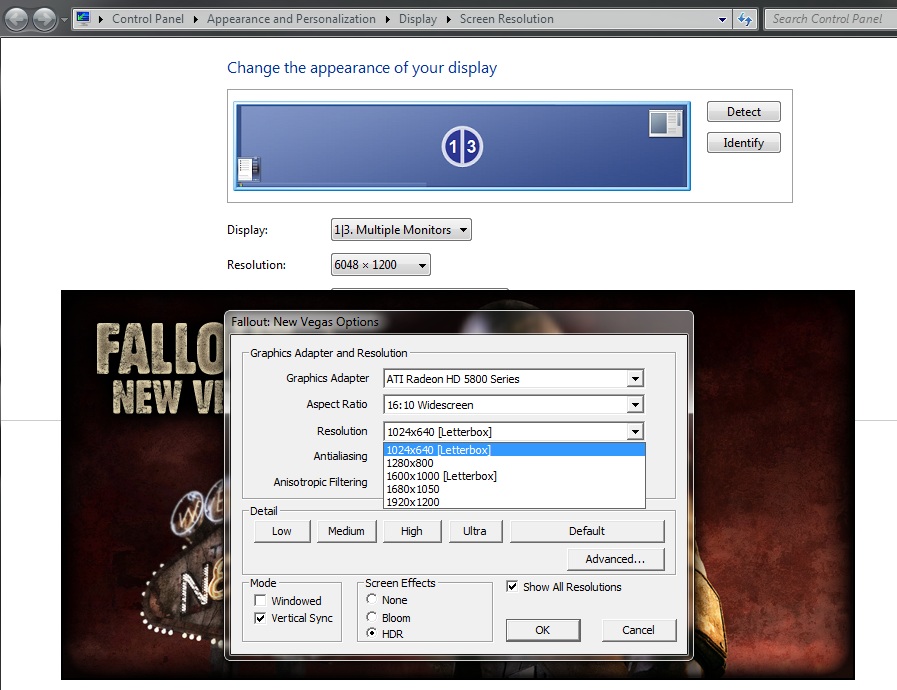Click the Control Panel icon in address bar
Image resolution: width=897 pixels, height=690 pixels.
click(x=84, y=18)
